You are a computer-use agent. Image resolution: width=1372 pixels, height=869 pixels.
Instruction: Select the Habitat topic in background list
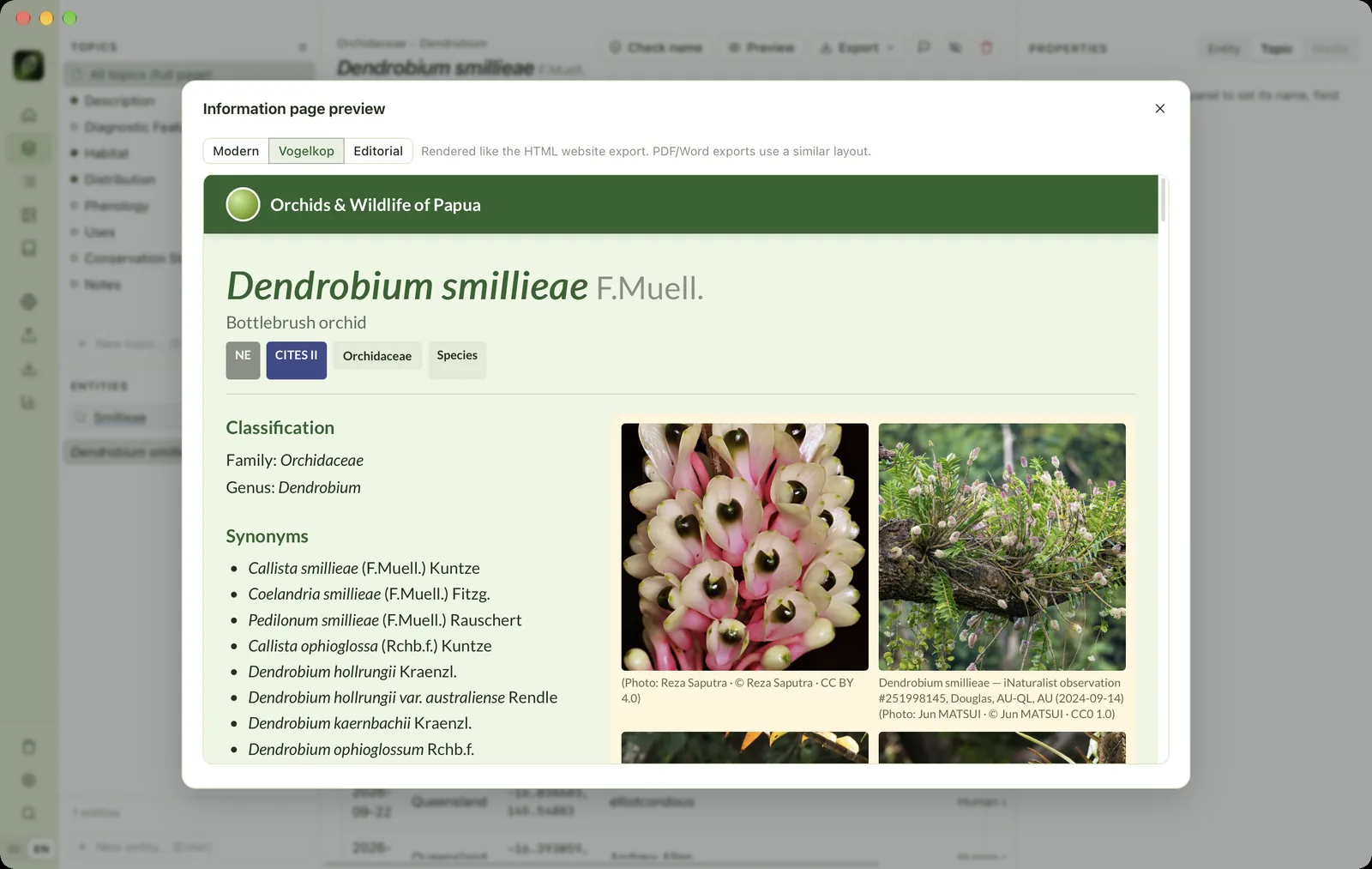pos(106,154)
